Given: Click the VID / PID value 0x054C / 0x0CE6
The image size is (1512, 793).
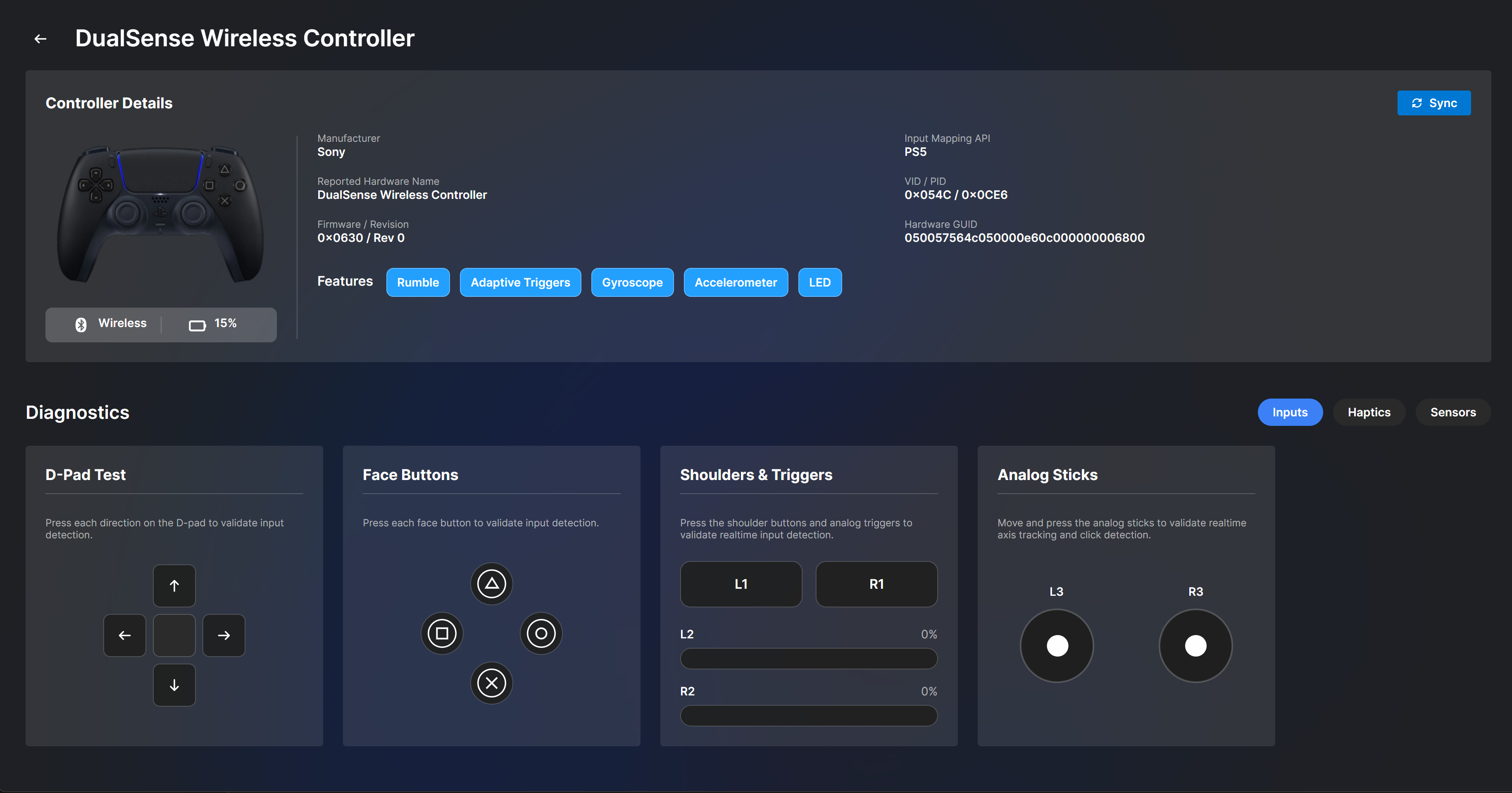Looking at the screenshot, I should 955,195.
